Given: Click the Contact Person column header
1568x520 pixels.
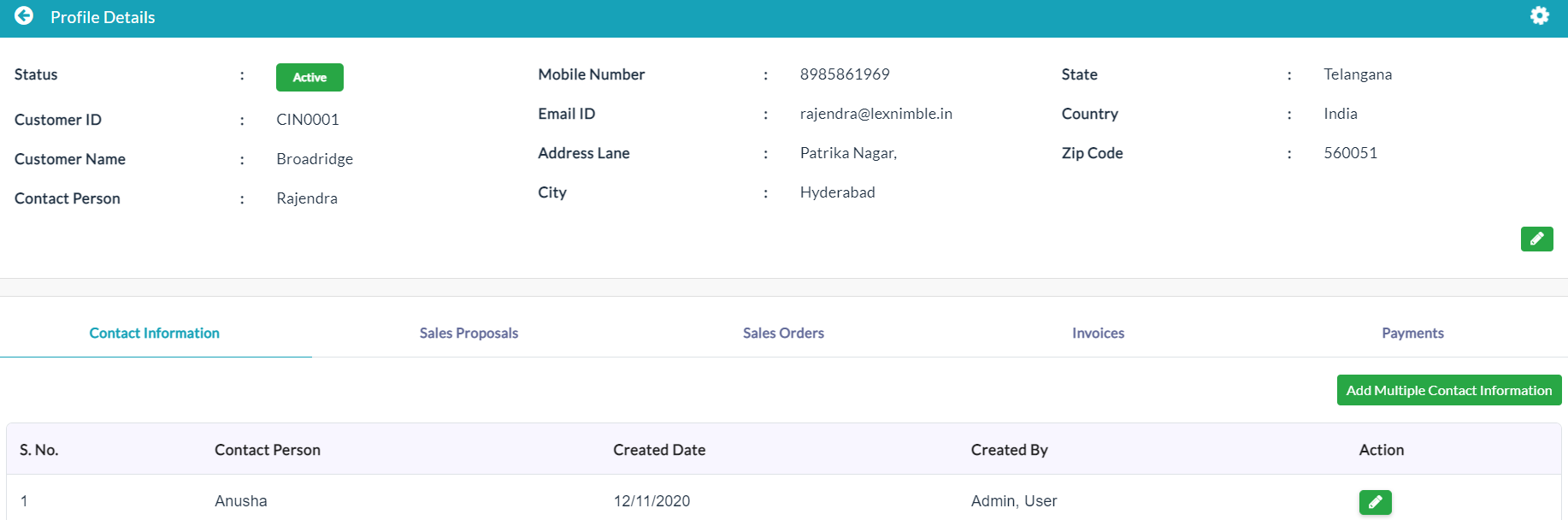Looking at the screenshot, I should [268, 450].
